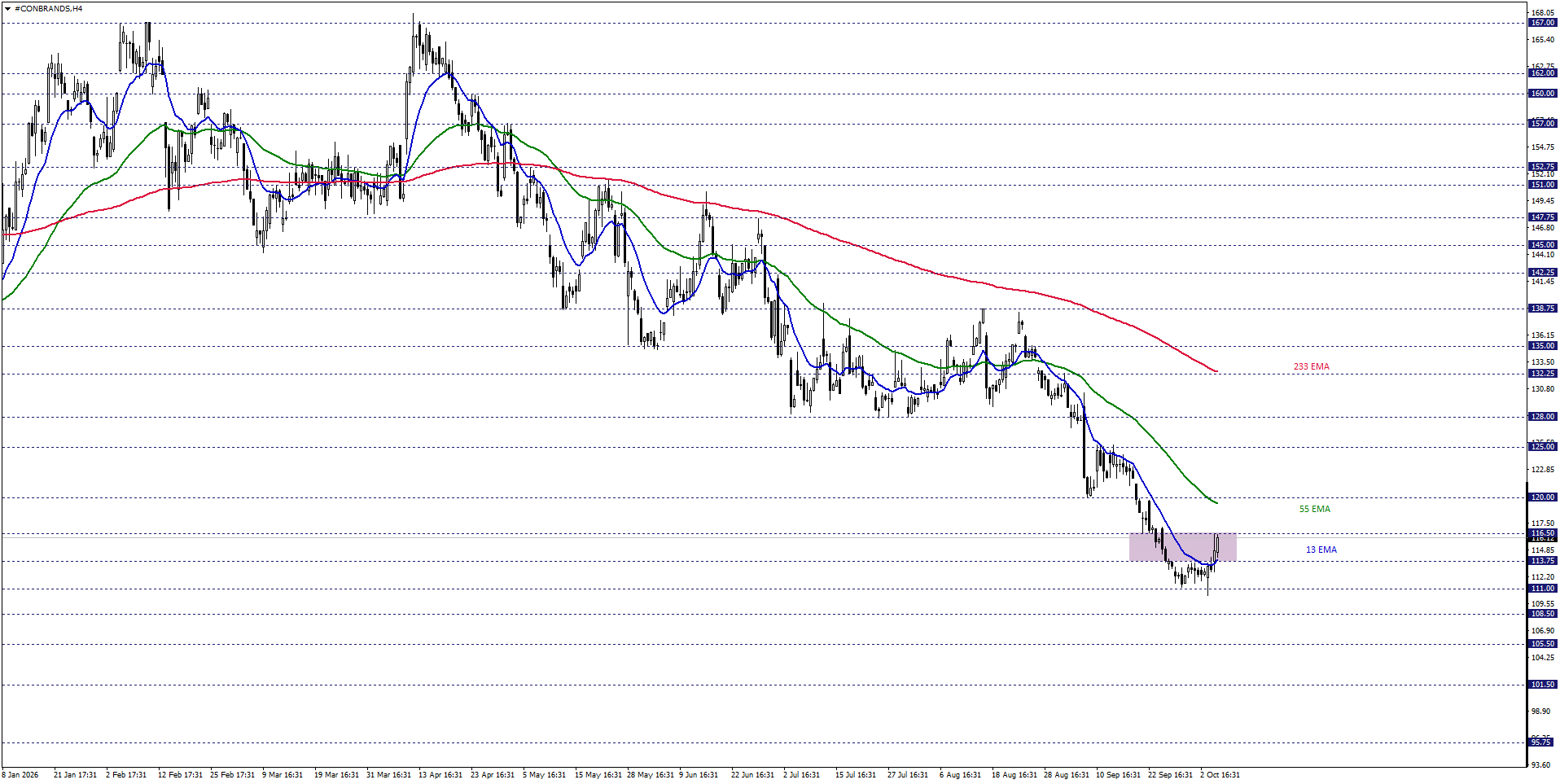The height and width of the screenshot is (784, 1560).
Task: Select the 55 EMA label
Action: pos(1314,510)
